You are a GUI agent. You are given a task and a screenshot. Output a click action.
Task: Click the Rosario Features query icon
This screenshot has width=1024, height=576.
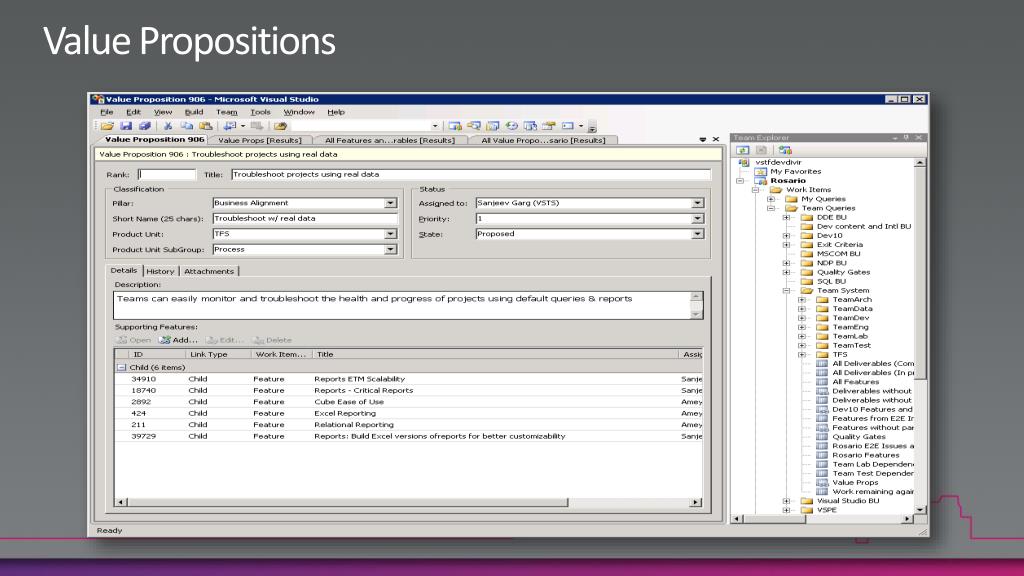point(822,455)
